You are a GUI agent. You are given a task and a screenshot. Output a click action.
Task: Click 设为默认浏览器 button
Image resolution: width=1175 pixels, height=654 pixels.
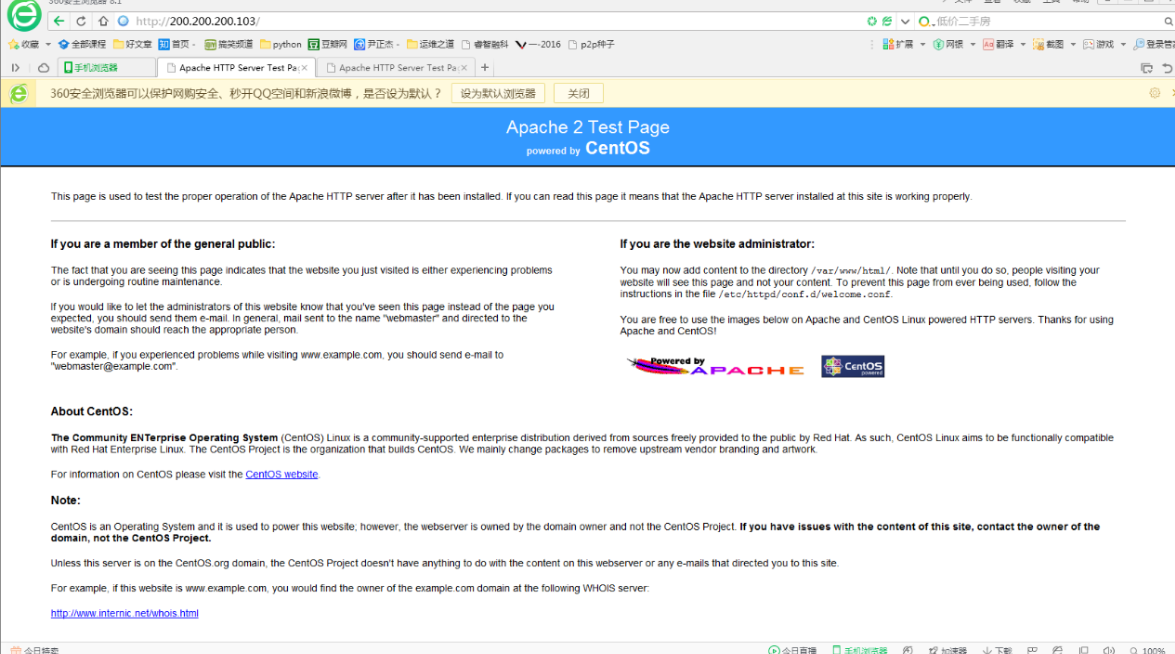[x=498, y=94]
